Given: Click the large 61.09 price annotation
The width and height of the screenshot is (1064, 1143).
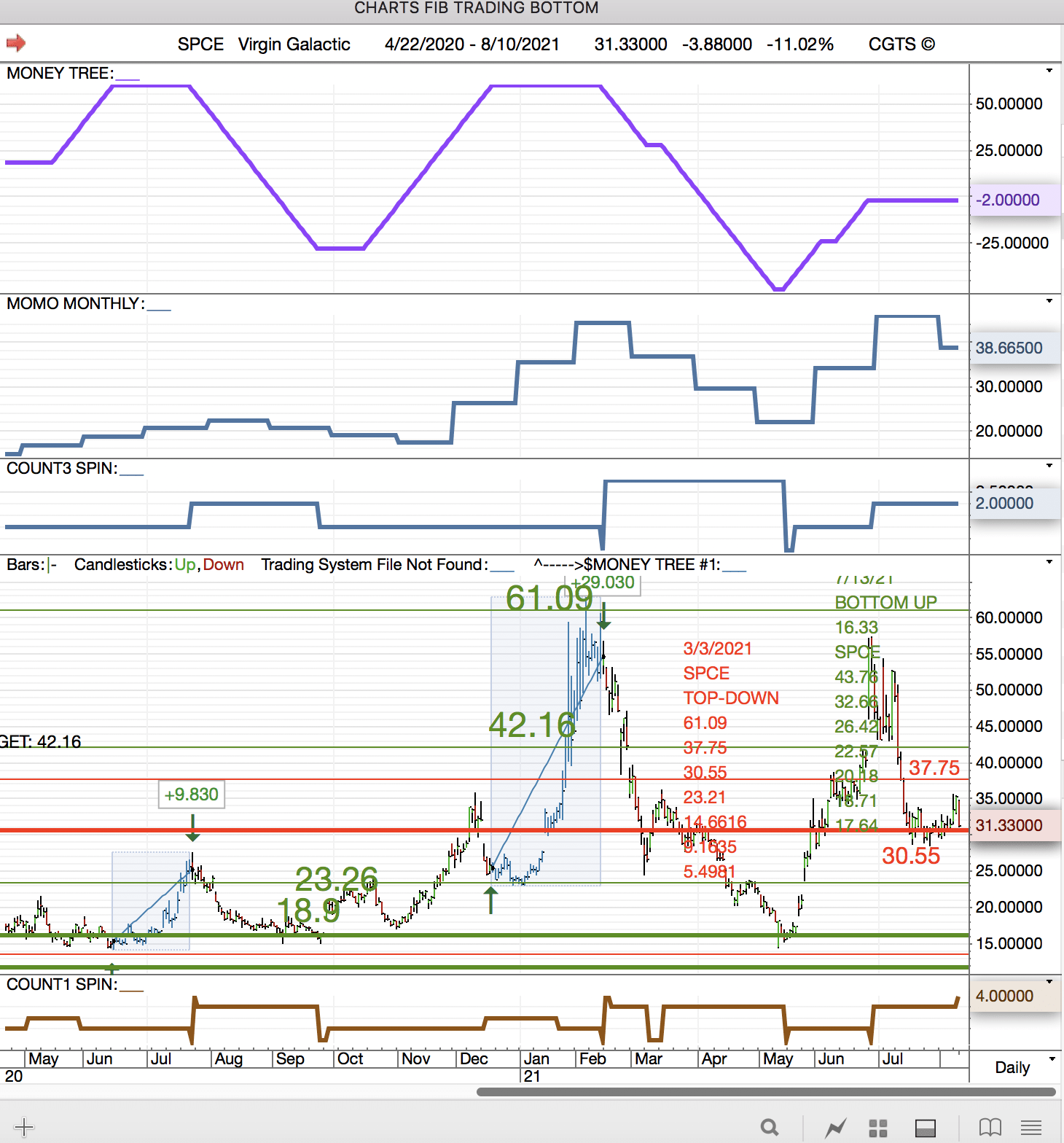Looking at the screenshot, I should 549,598.
